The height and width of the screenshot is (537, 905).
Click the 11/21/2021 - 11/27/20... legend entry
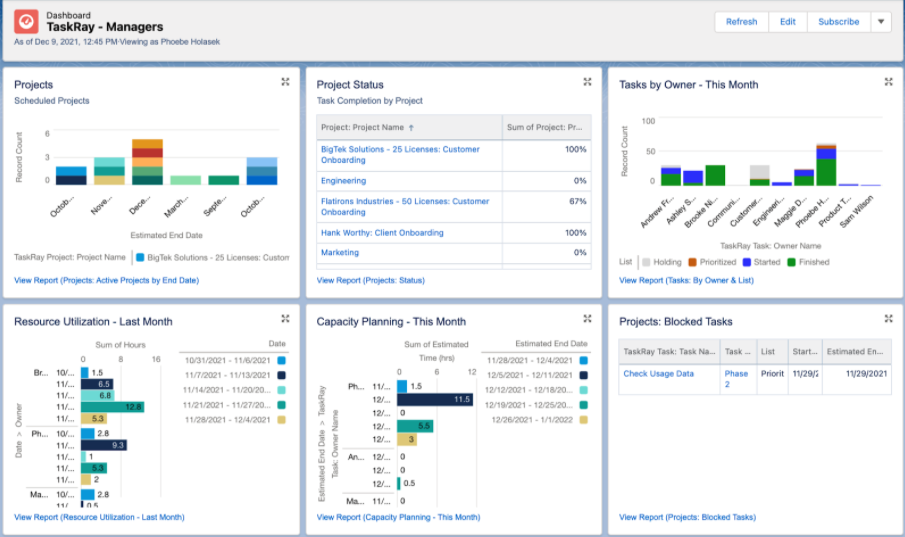[x=234, y=405]
